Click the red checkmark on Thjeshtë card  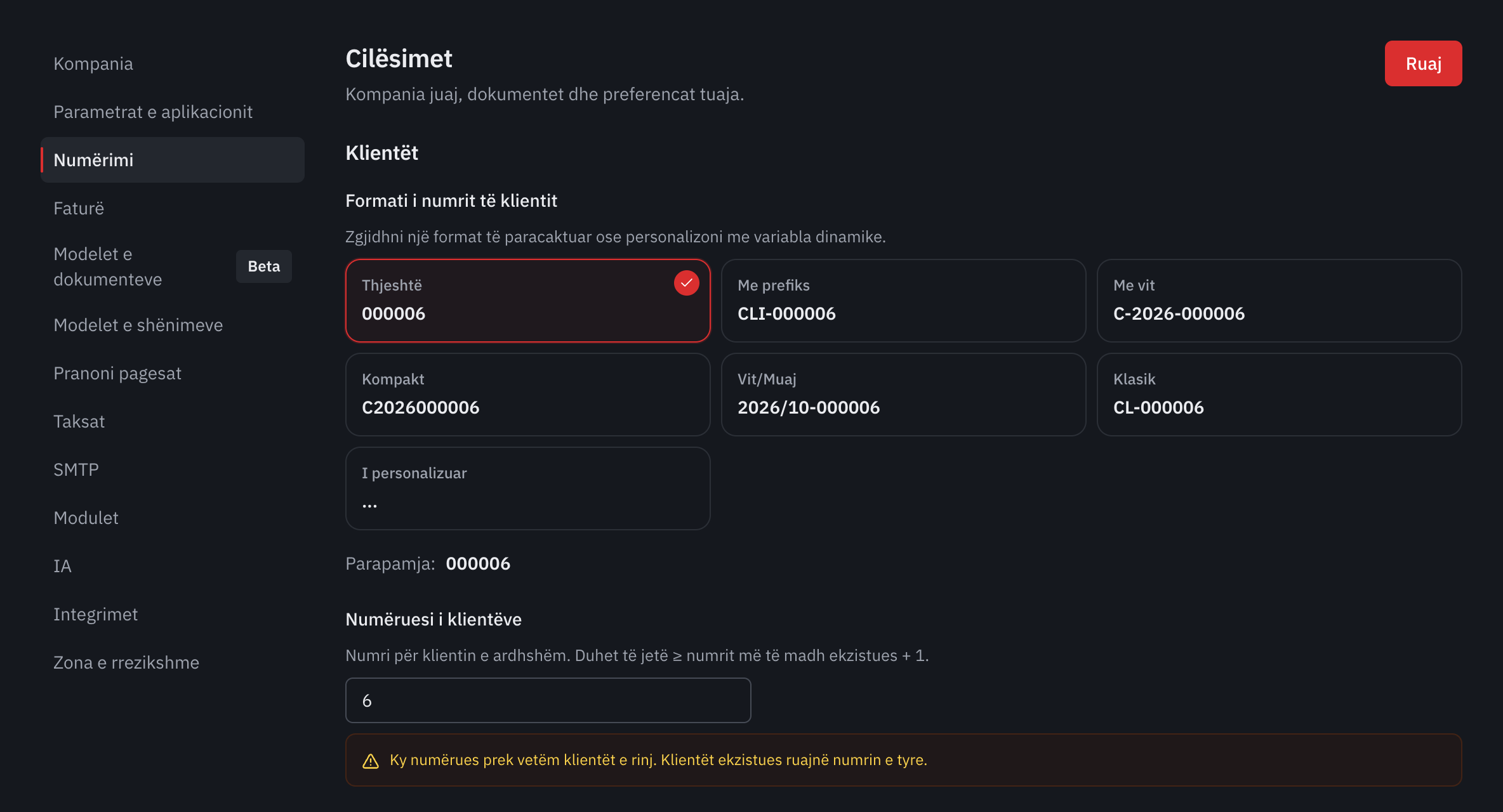point(686,283)
